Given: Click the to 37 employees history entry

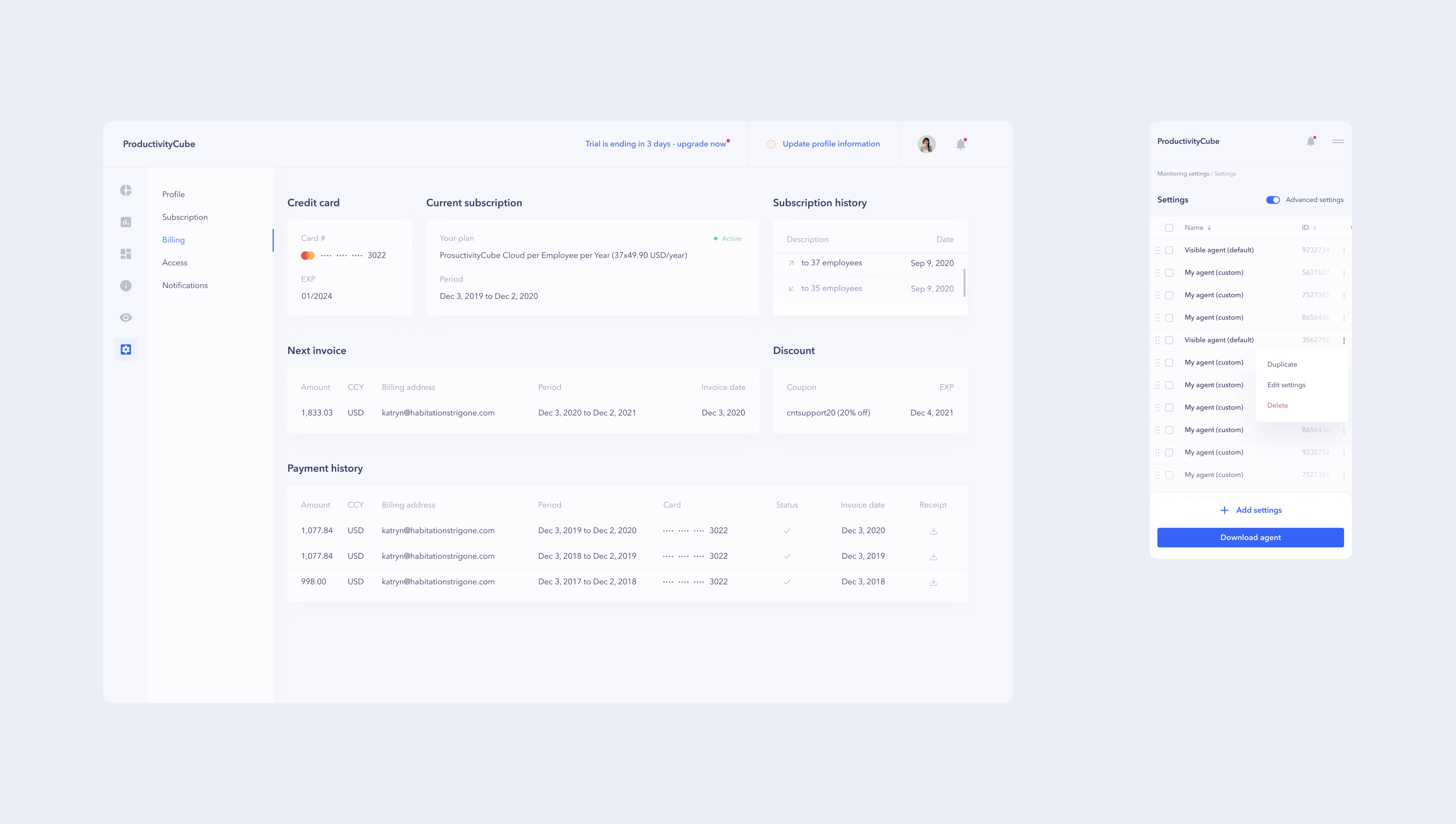Looking at the screenshot, I should [x=831, y=263].
